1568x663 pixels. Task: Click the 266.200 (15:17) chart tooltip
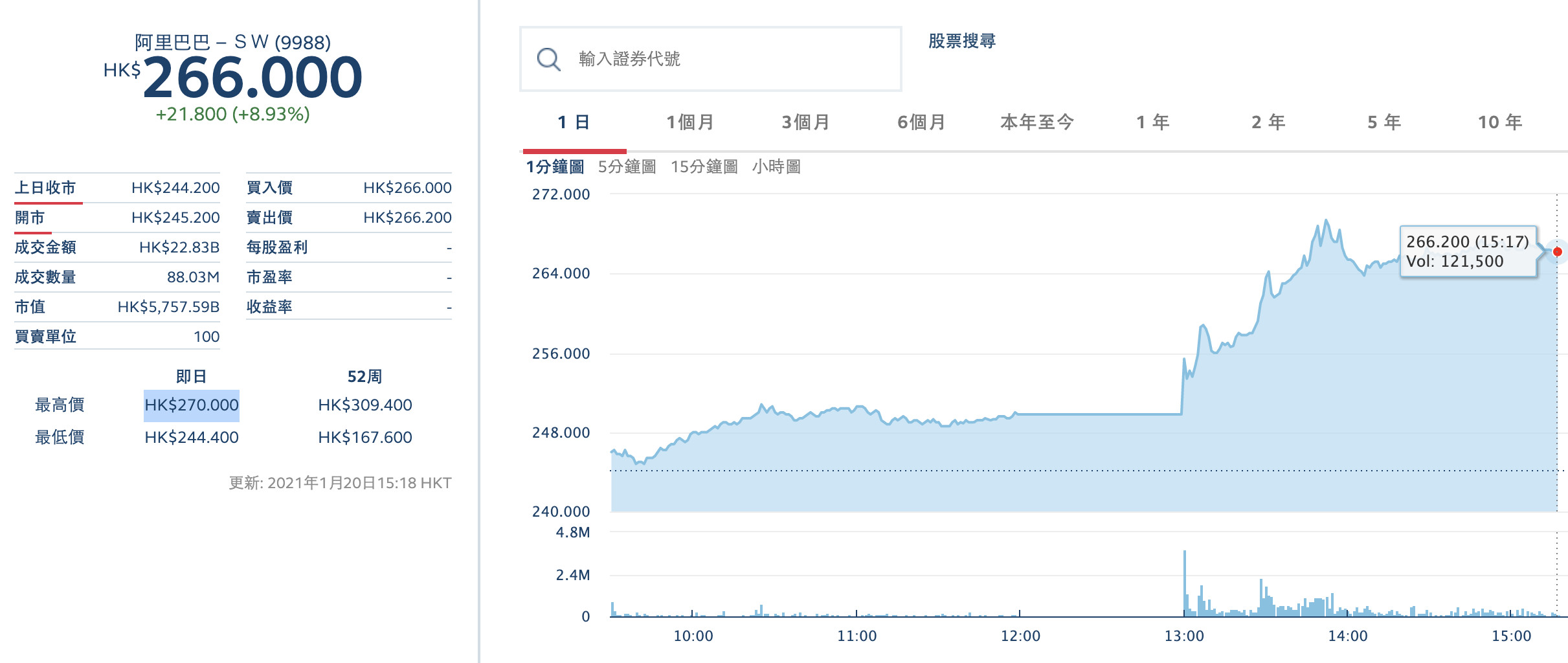(1468, 252)
